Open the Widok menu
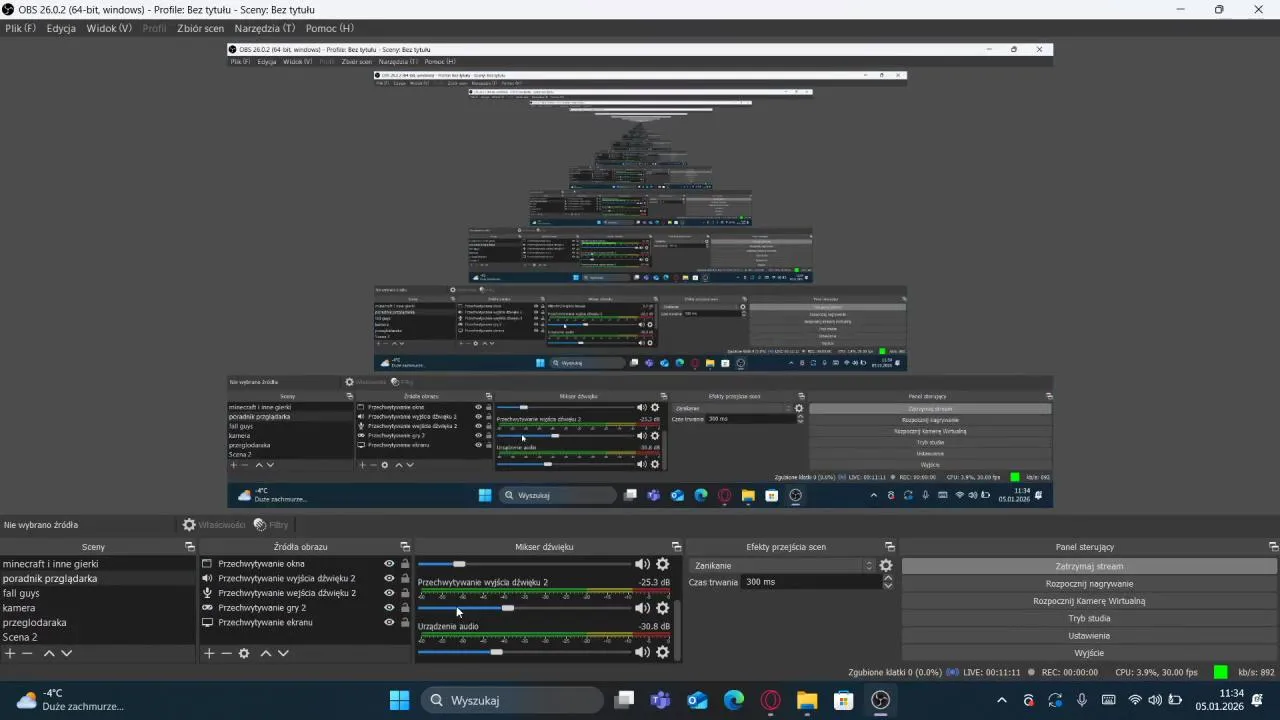This screenshot has width=1280, height=720. [x=109, y=28]
